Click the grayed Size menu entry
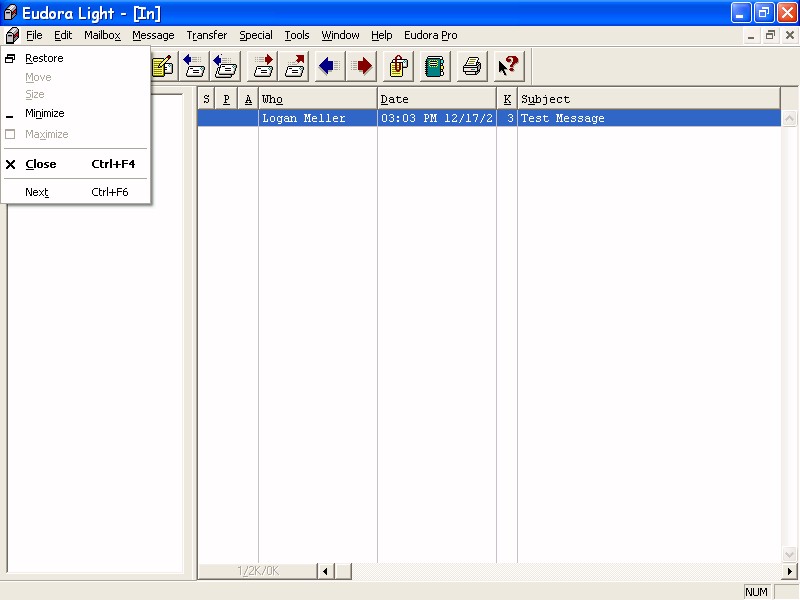The height and width of the screenshot is (600, 800). [76, 94]
